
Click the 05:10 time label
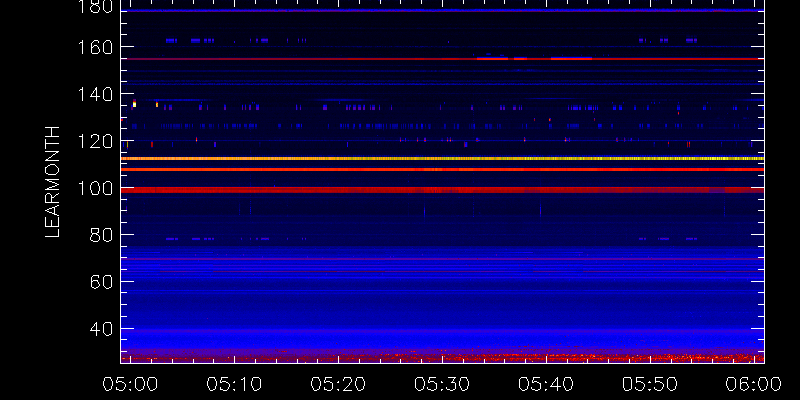(x=234, y=384)
